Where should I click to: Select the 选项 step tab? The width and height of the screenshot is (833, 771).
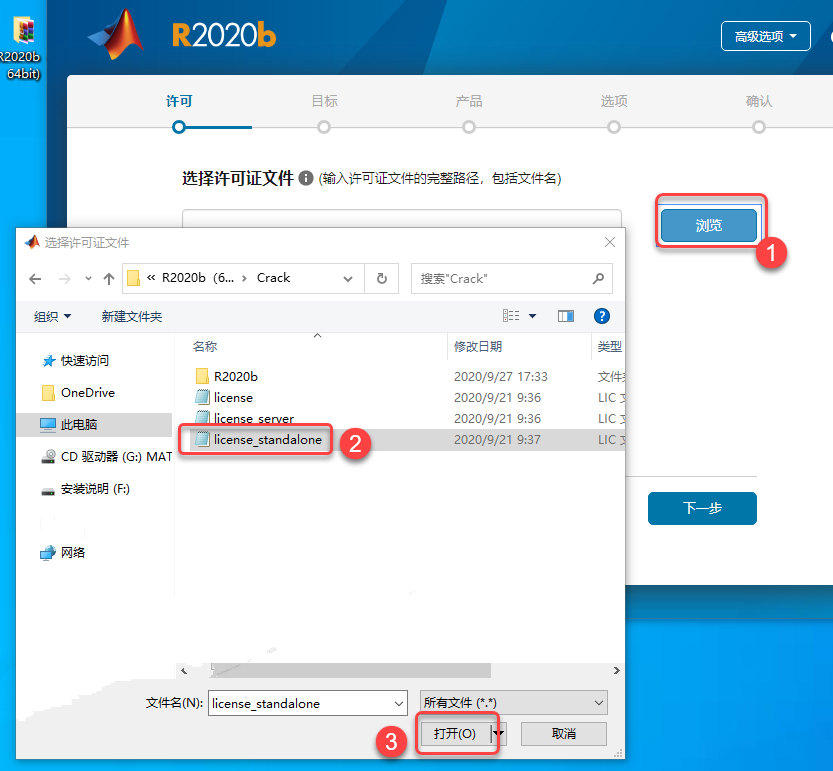614,101
